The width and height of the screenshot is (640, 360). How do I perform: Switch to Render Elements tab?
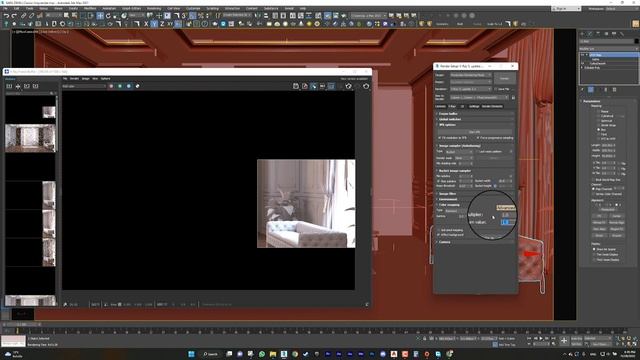click(x=492, y=106)
